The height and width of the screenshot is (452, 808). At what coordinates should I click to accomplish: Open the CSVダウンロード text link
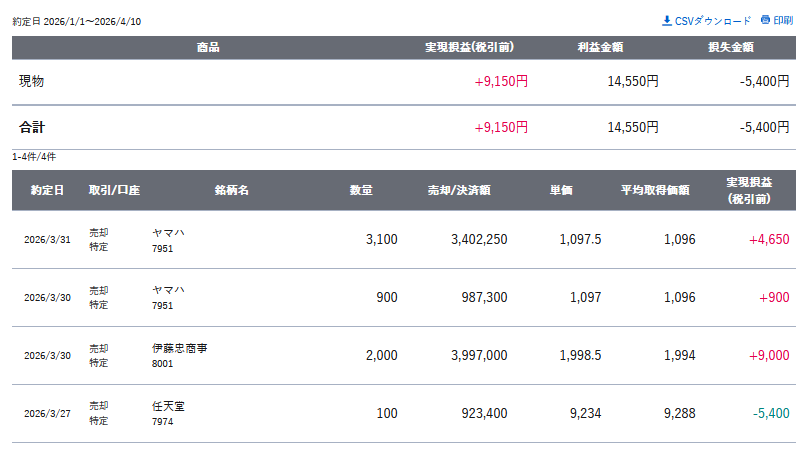click(x=712, y=21)
